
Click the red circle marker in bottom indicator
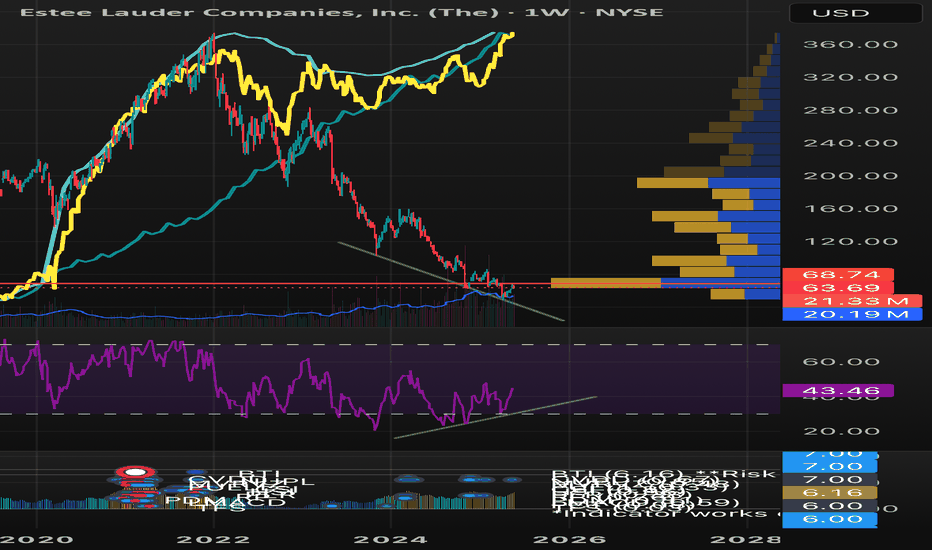pyautogui.click(x=136, y=472)
